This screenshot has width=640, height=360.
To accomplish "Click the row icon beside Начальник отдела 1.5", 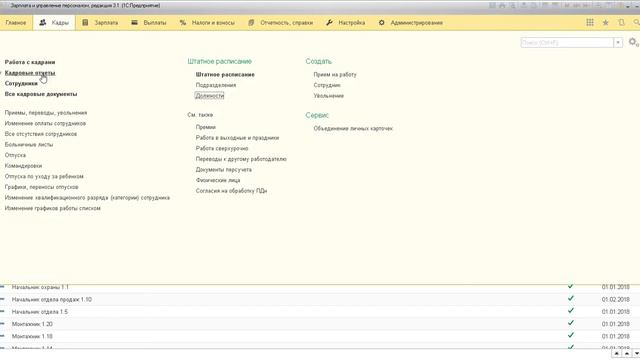I will click(2, 312).
